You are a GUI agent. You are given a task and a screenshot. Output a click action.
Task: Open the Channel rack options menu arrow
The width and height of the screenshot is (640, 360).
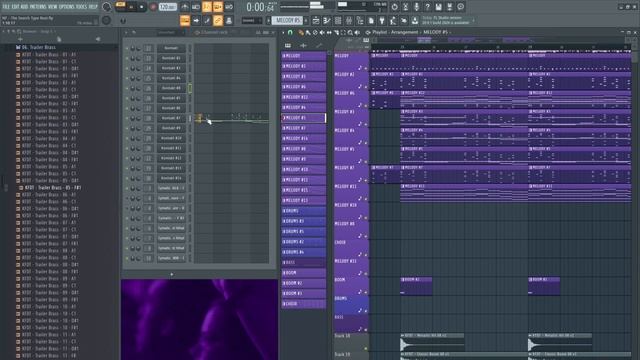126,32
